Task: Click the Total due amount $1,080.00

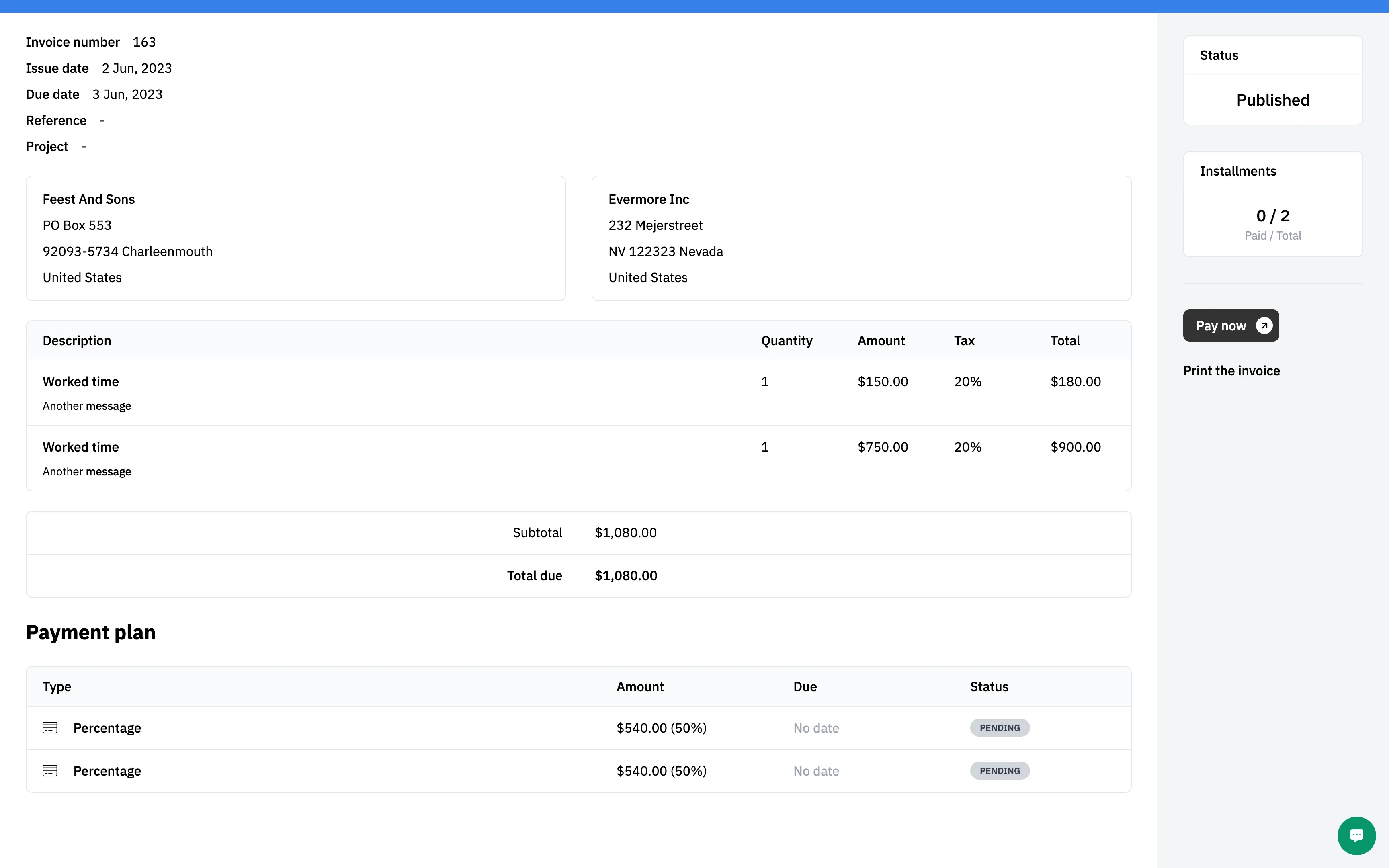Action: (626, 576)
